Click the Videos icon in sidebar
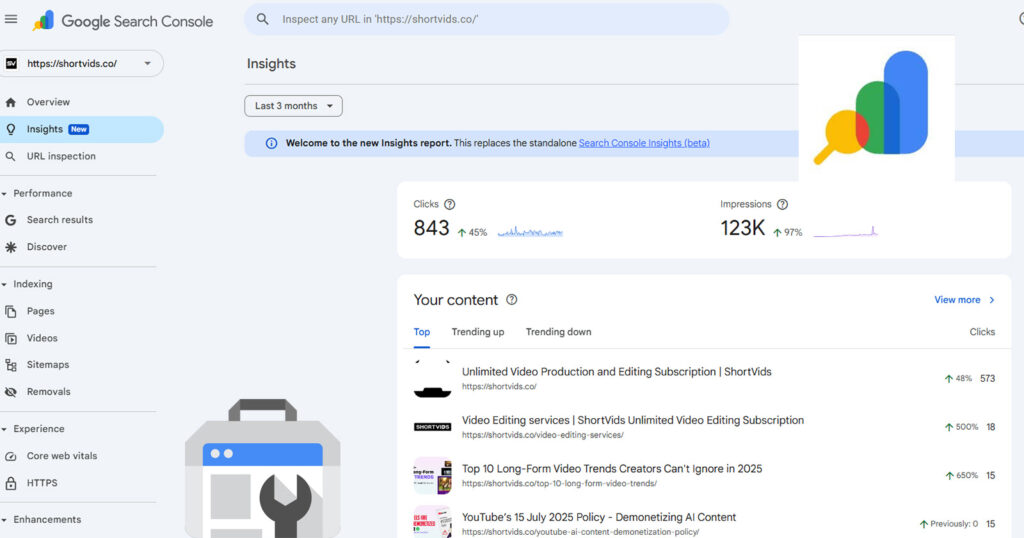Image resolution: width=1024 pixels, height=538 pixels. tap(10, 338)
